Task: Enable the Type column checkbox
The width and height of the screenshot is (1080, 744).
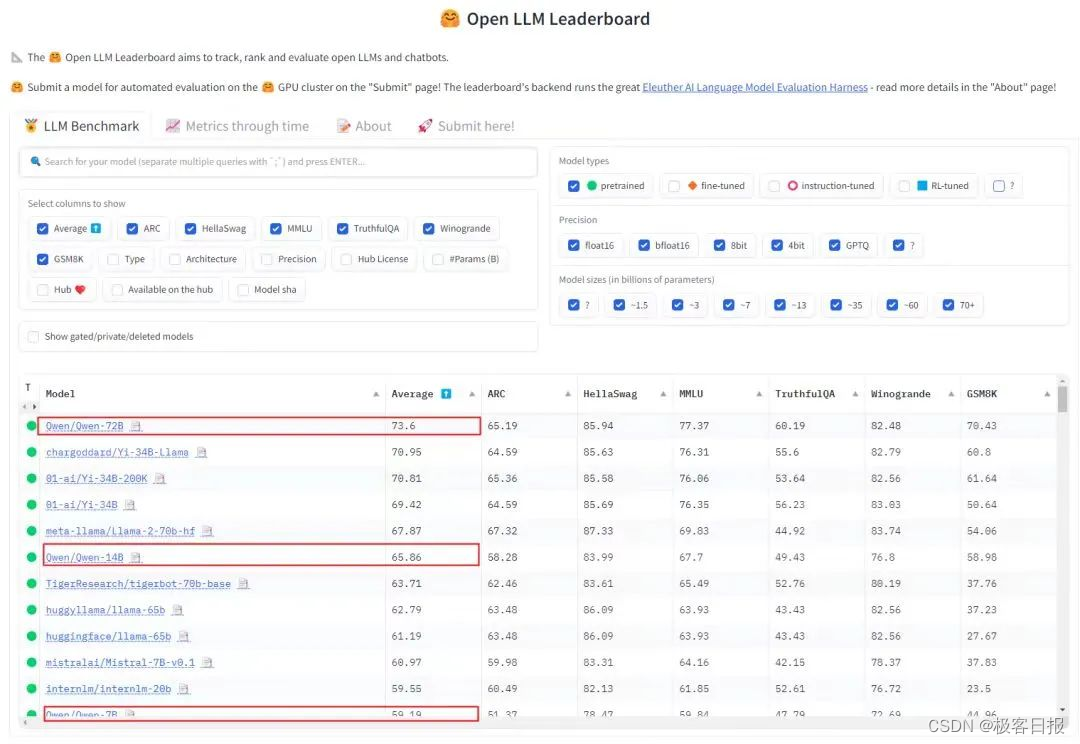Action: tap(113, 259)
